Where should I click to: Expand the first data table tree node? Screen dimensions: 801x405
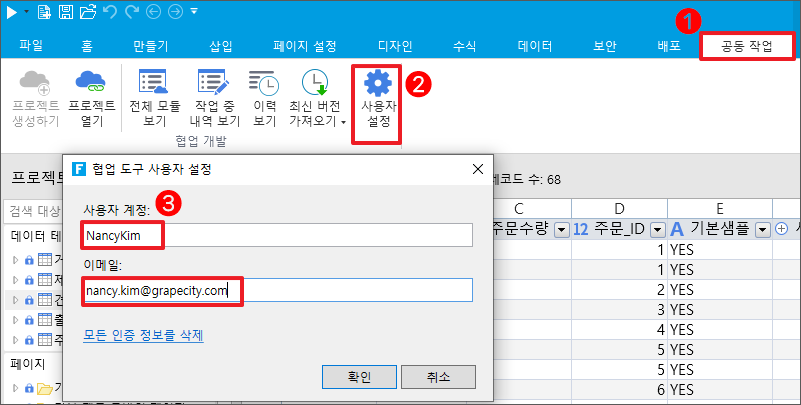pos(15,261)
